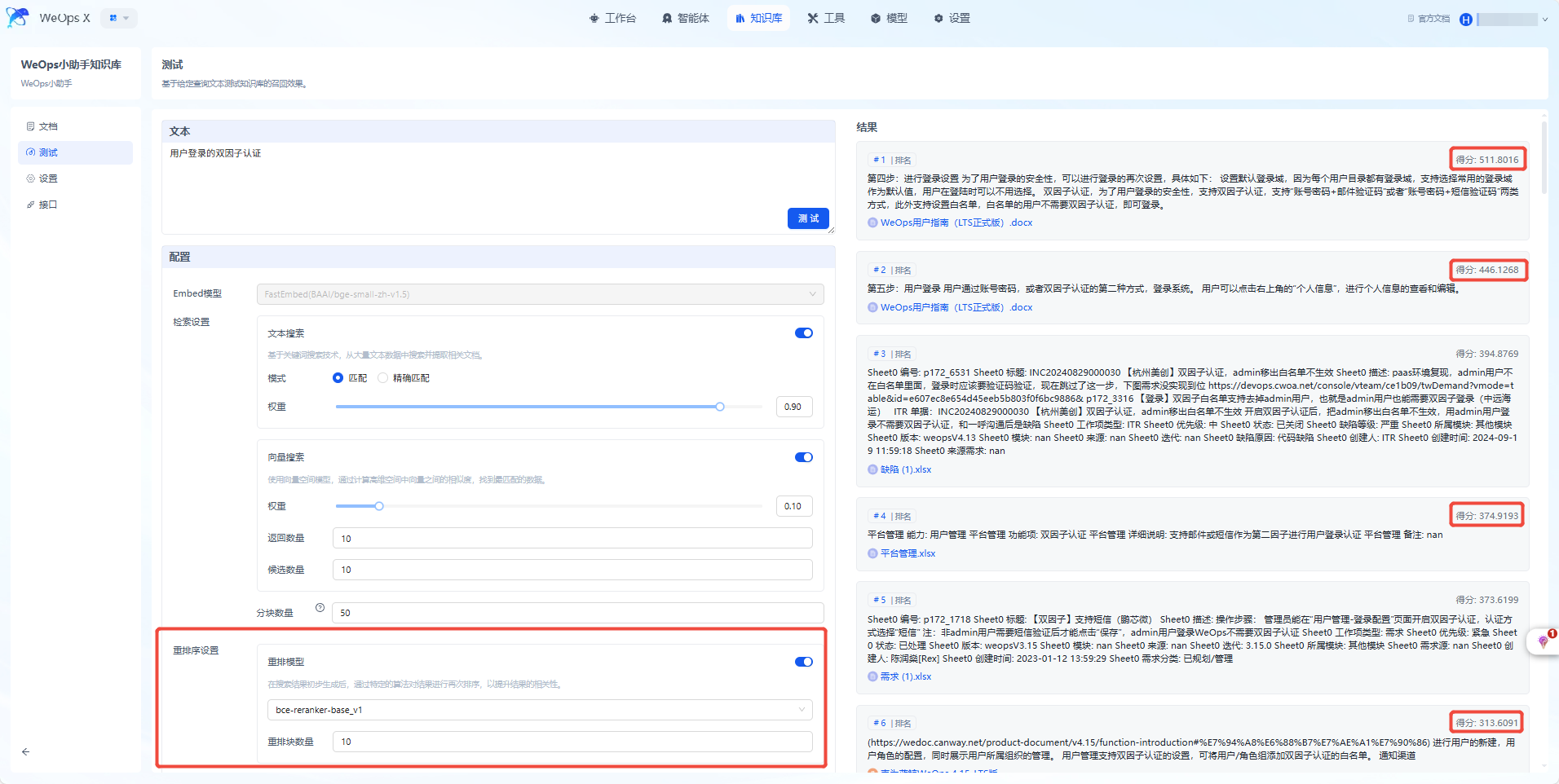Select 测试 in the left sidebar

coord(75,152)
